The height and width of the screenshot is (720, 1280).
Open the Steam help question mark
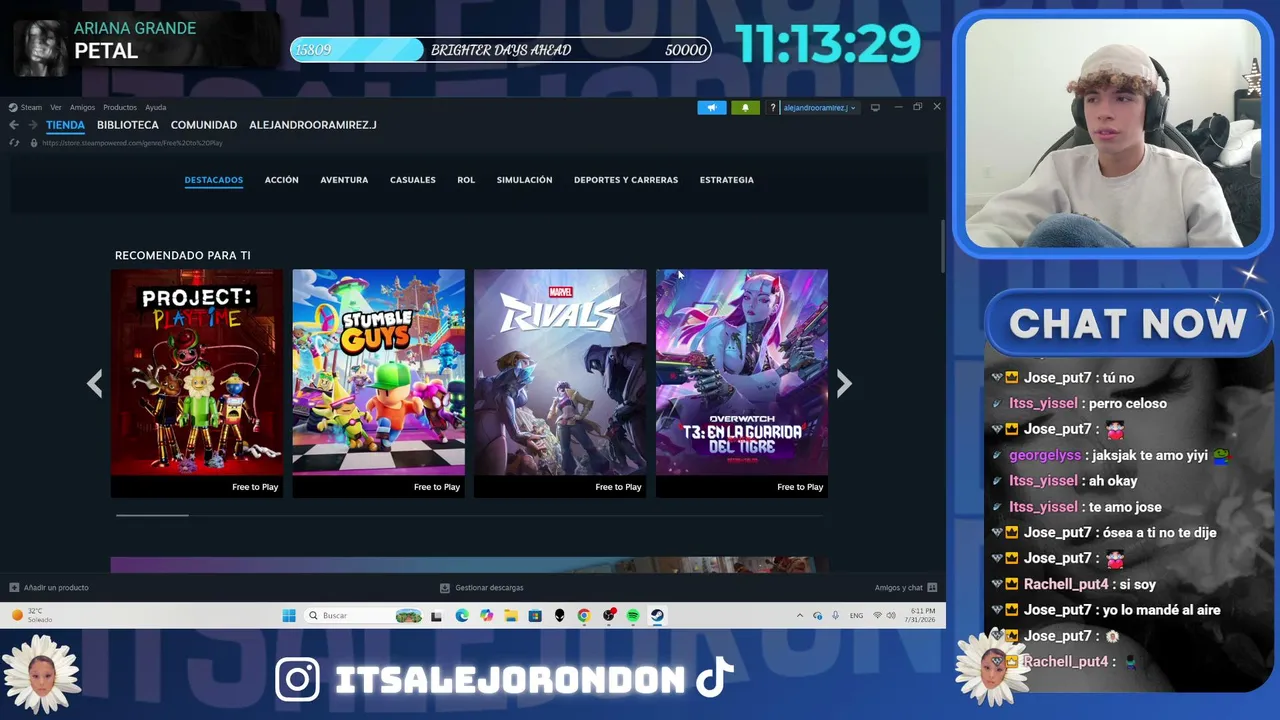(x=773, y=108)
